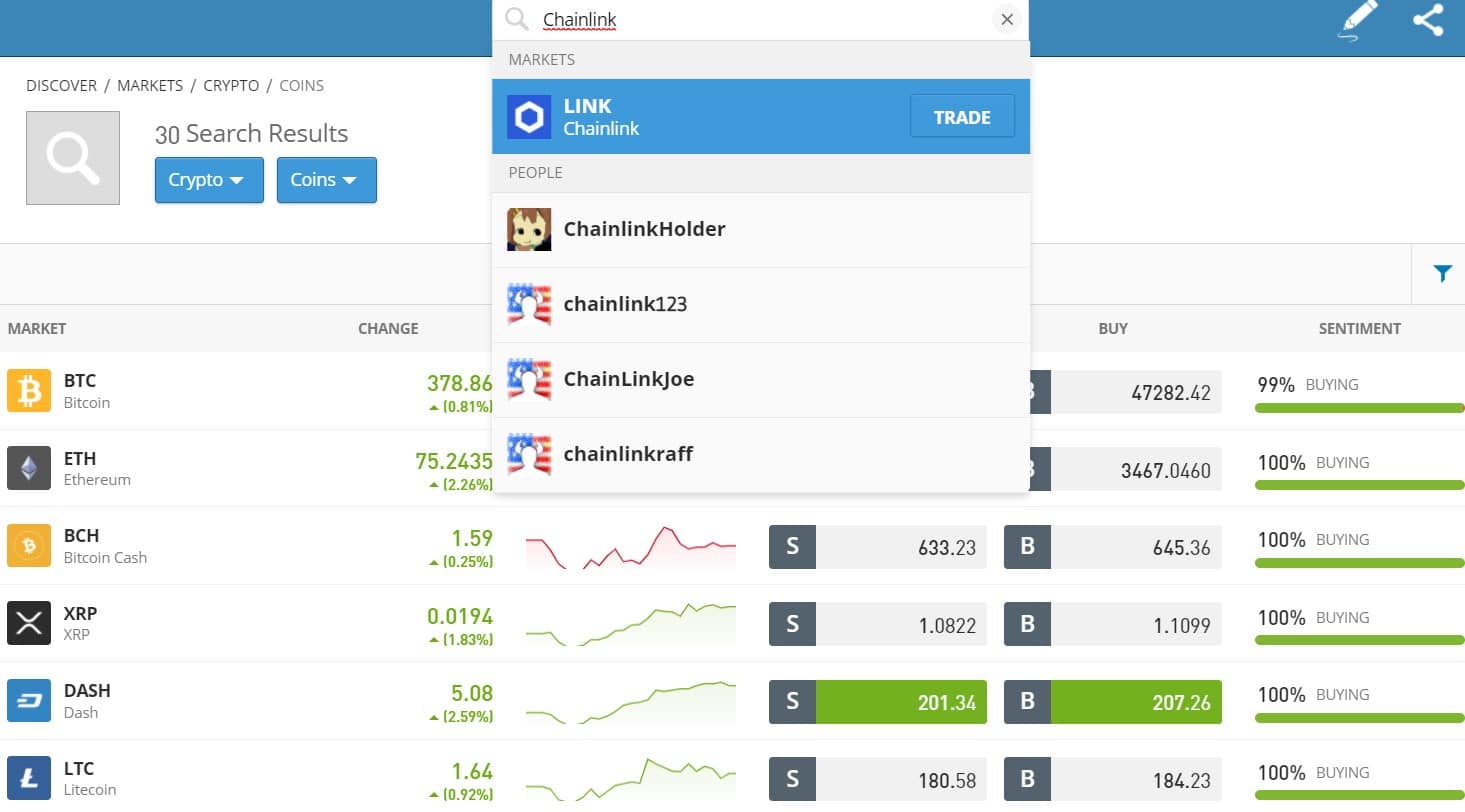Clear the Chainlink search text
1465x812 pixels.
coord(1007,20)
